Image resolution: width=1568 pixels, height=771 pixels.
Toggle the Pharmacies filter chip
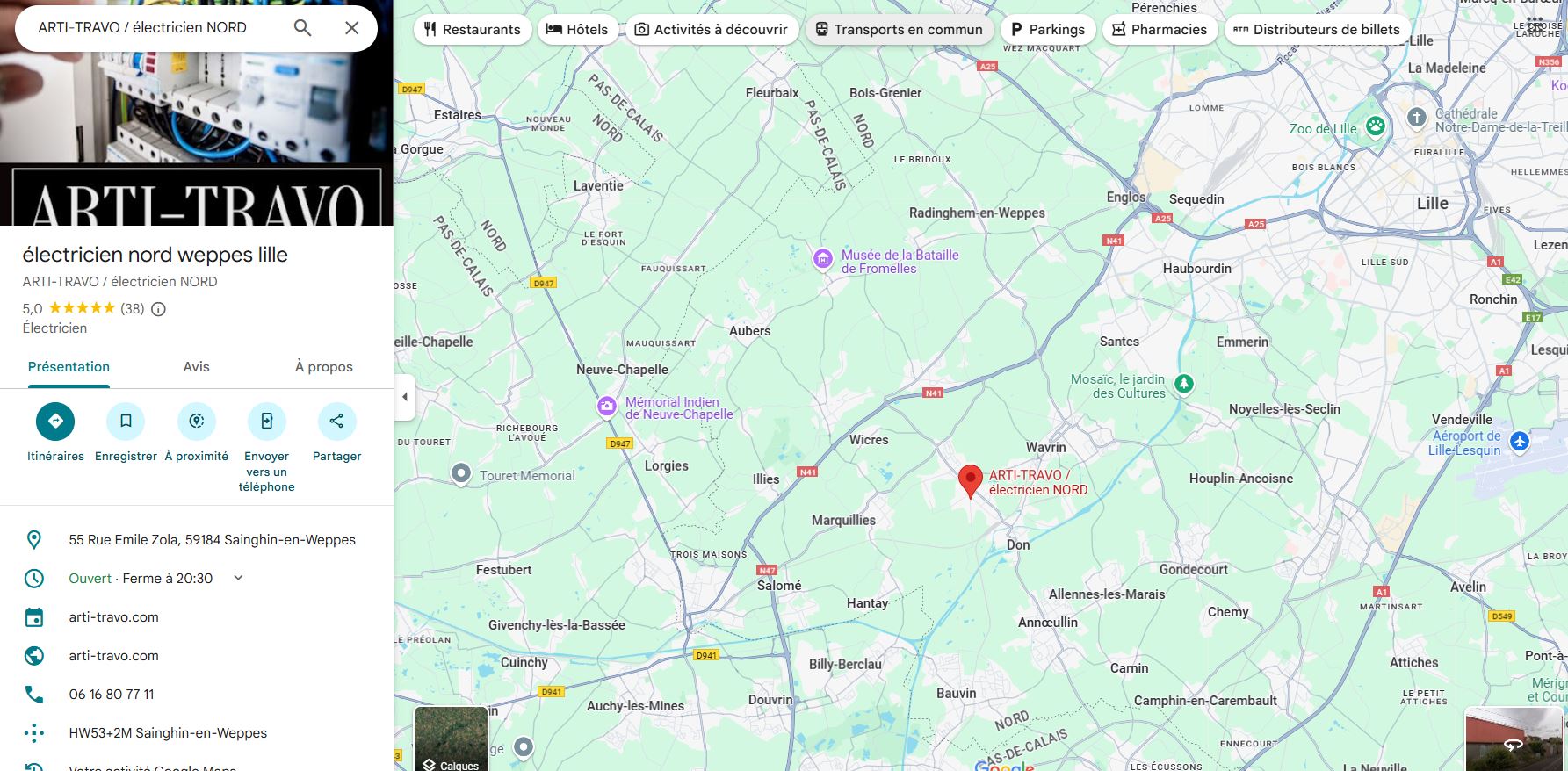(x=1160, y=30)
